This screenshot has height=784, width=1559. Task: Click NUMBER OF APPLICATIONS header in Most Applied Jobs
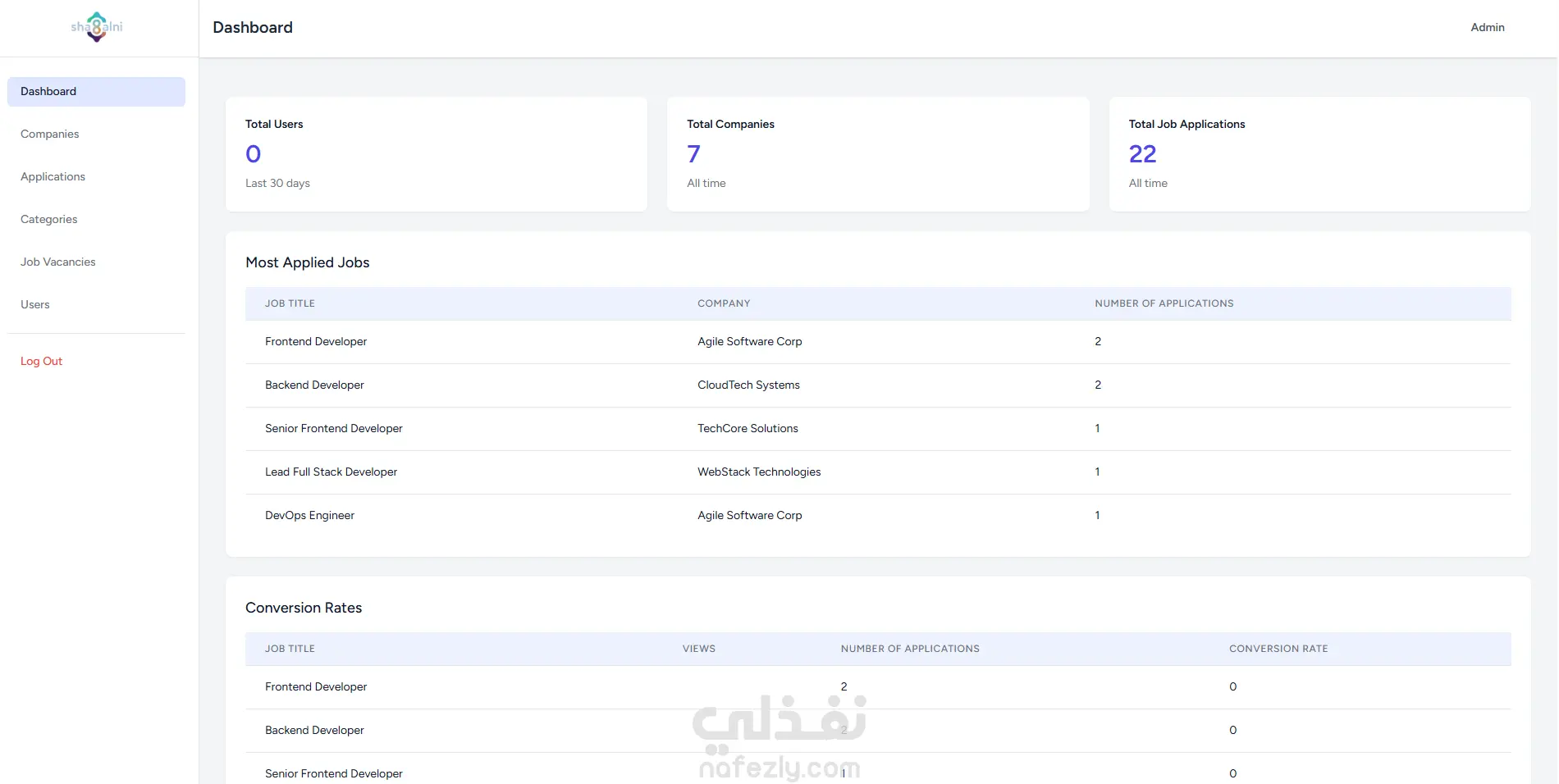[1164, 303]
